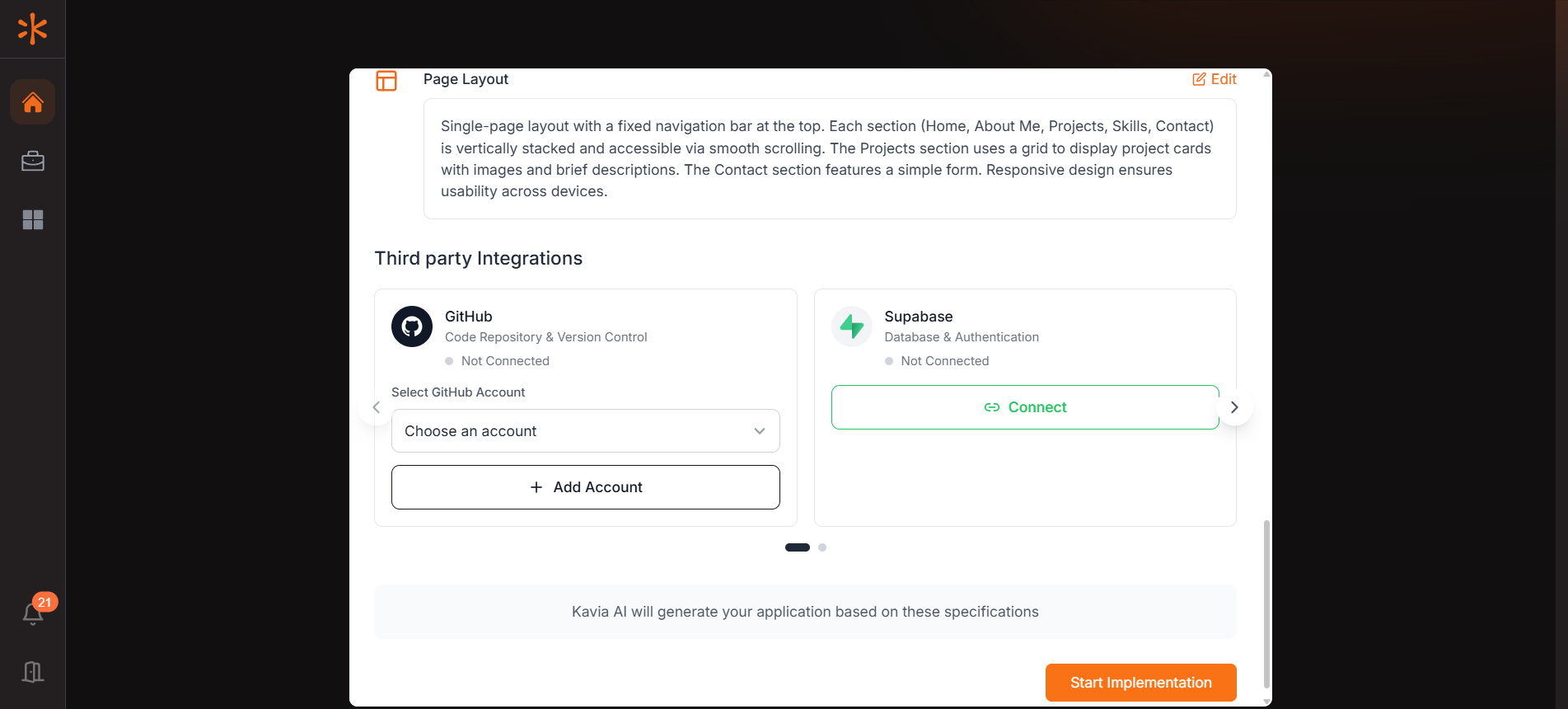Click the GitHub logo icon

pos(412,326)
